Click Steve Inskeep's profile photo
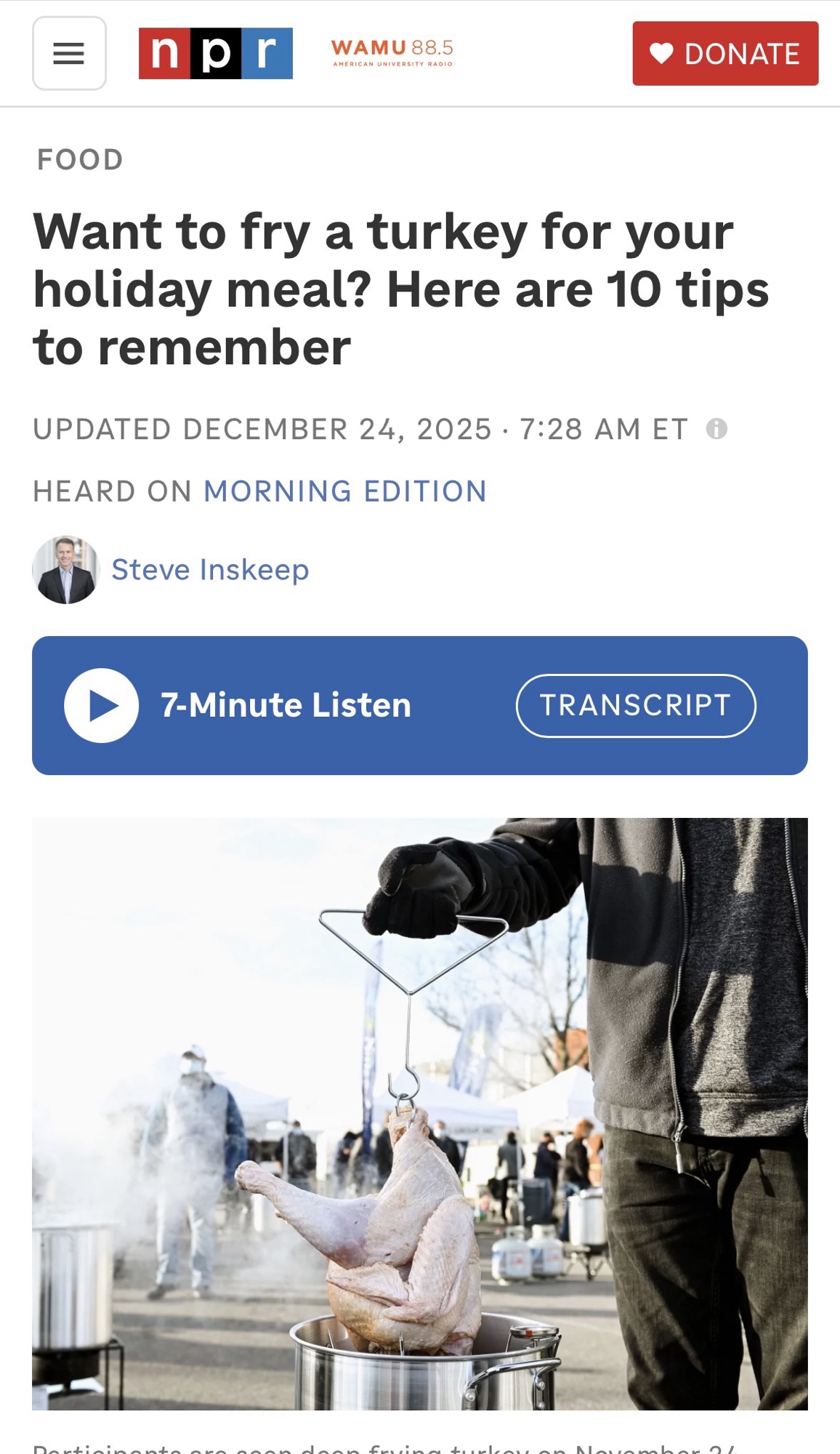 [x=65, y=570]
